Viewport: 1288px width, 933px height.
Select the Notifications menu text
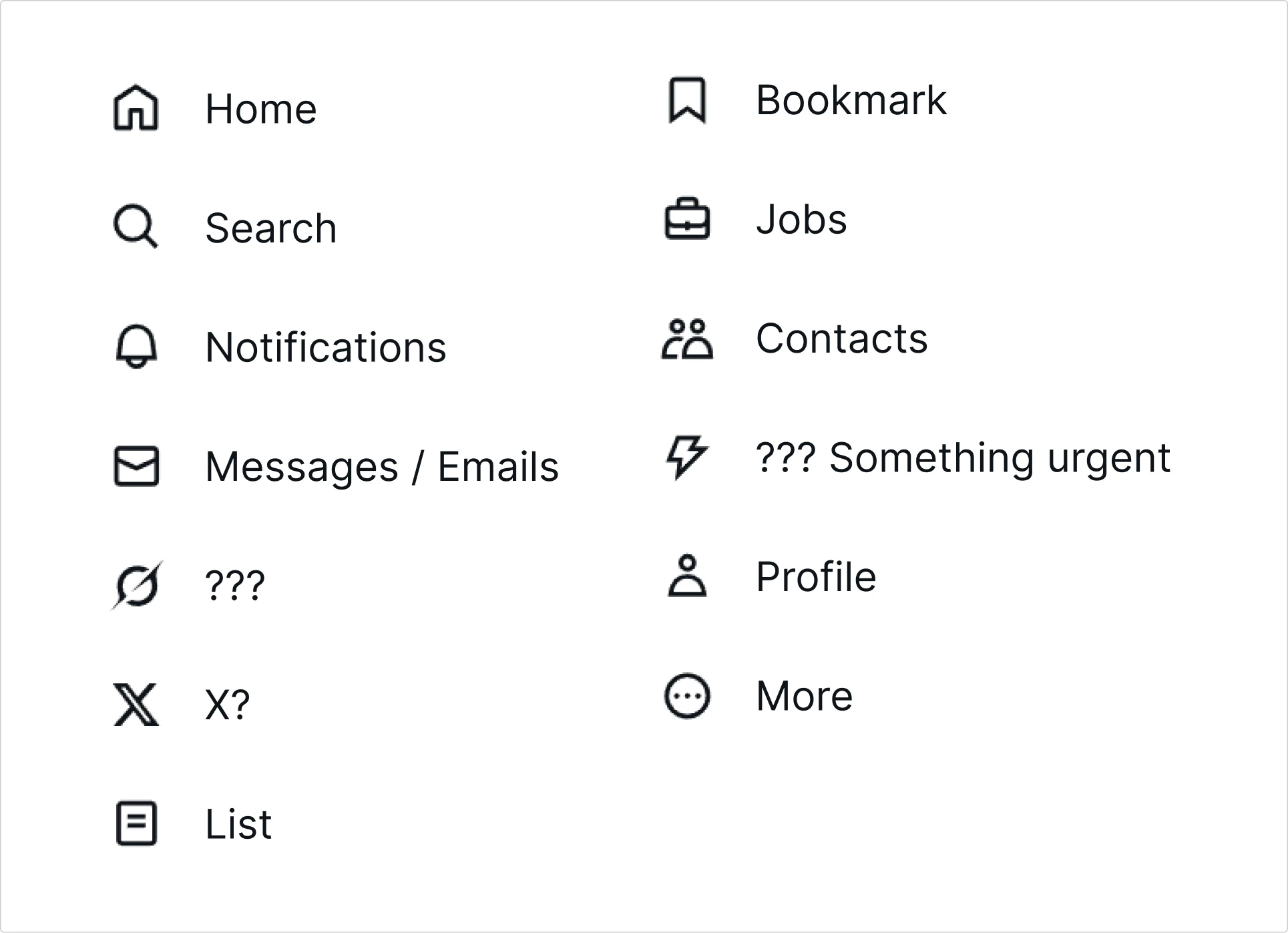tap(326, 347)
